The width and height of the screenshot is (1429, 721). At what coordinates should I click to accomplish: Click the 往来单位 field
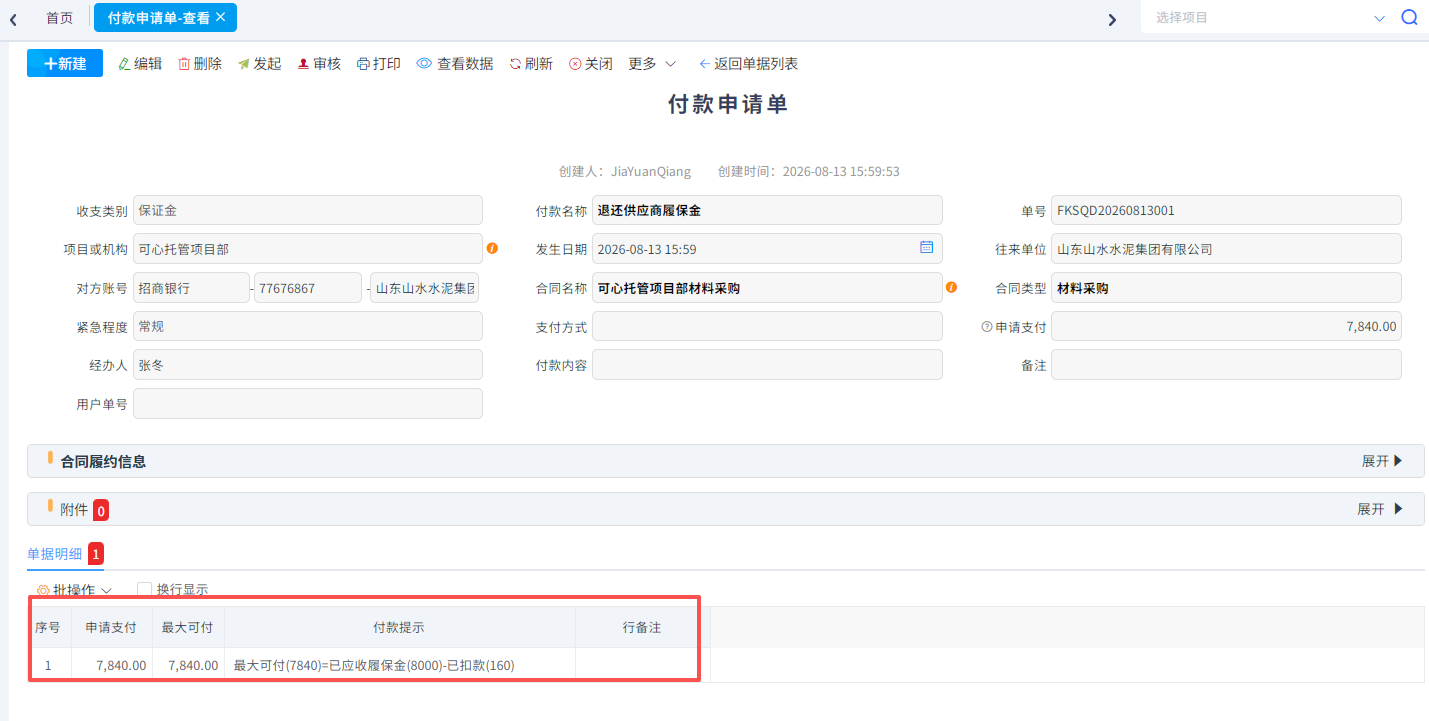1226,249
